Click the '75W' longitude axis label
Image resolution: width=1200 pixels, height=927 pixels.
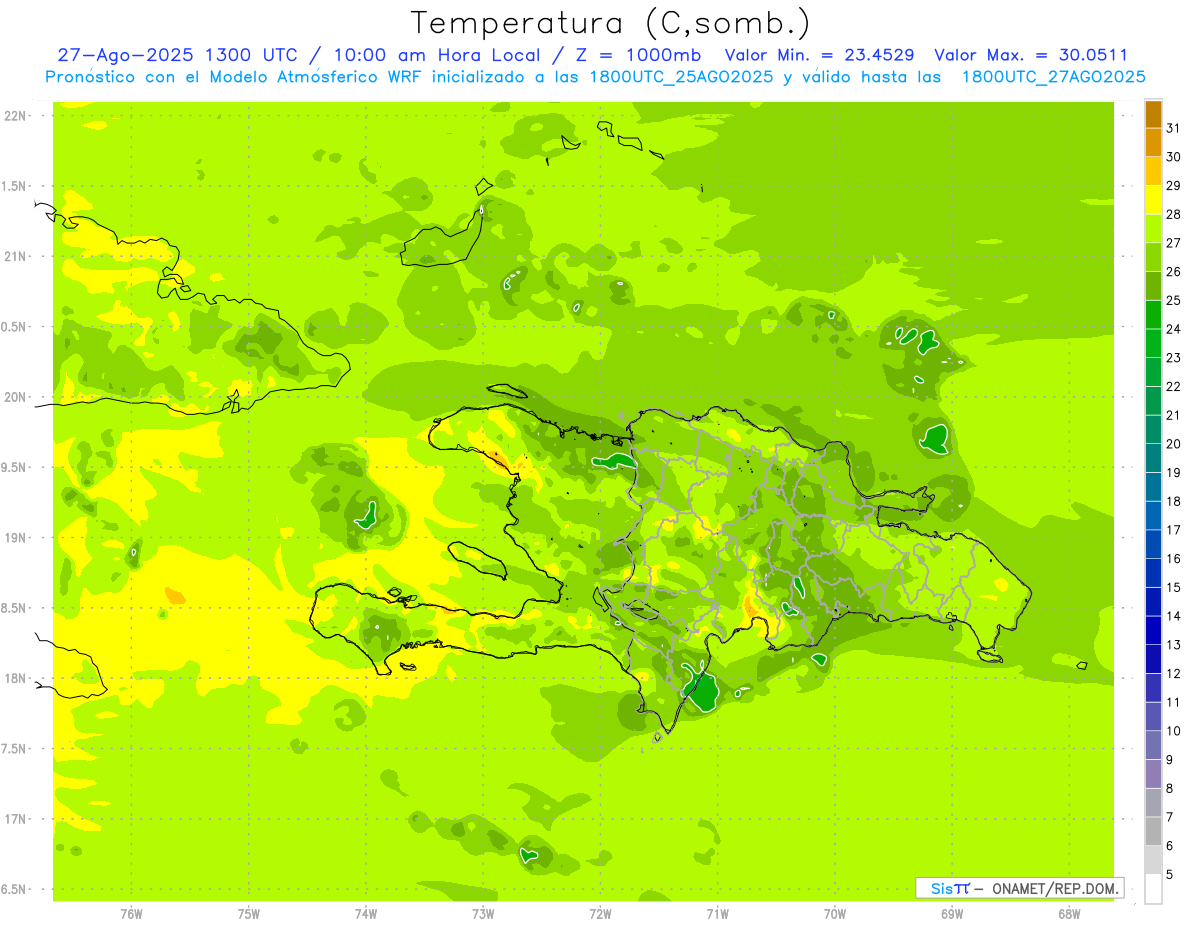coord(249,913)
